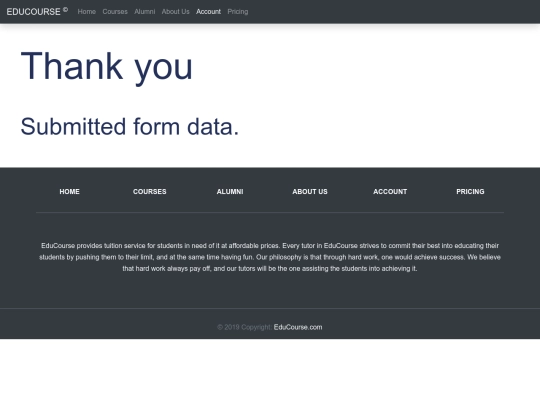Click the footer HOME link
The width and height of the screenshot is (540, 405).
click(x=70, y=191)
